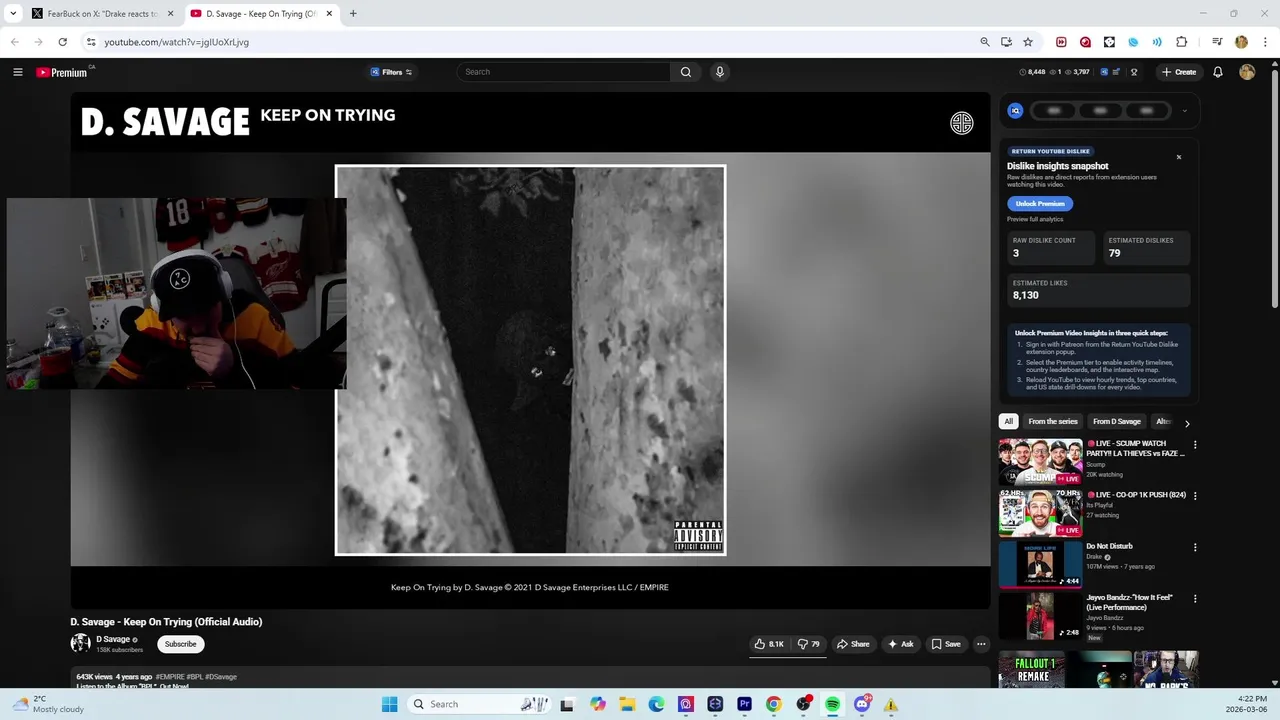Expand the blue IQ extension bar chevron
The height and width of the screenshot is (720, 1280).
[1184, 111]
